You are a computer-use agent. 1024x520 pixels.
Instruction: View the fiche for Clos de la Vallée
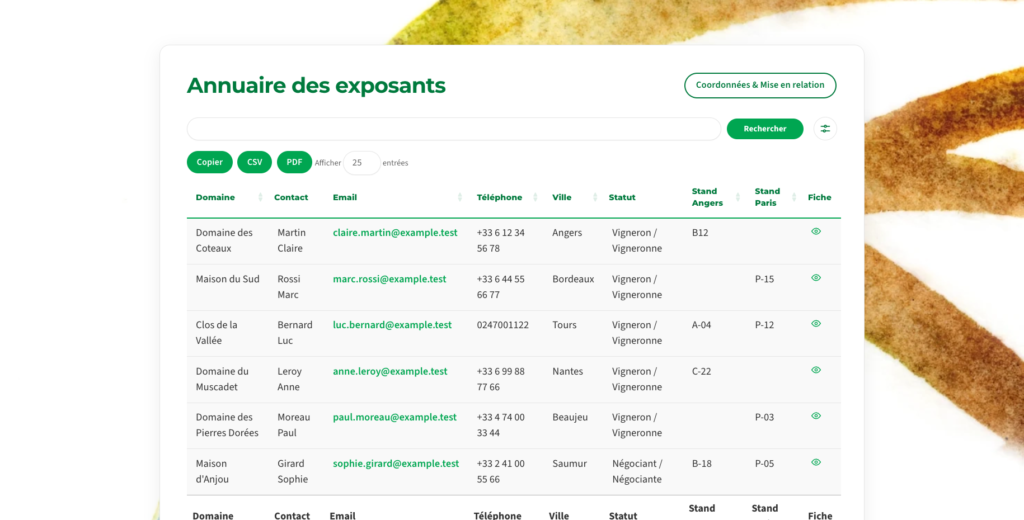tap(816, 323)
